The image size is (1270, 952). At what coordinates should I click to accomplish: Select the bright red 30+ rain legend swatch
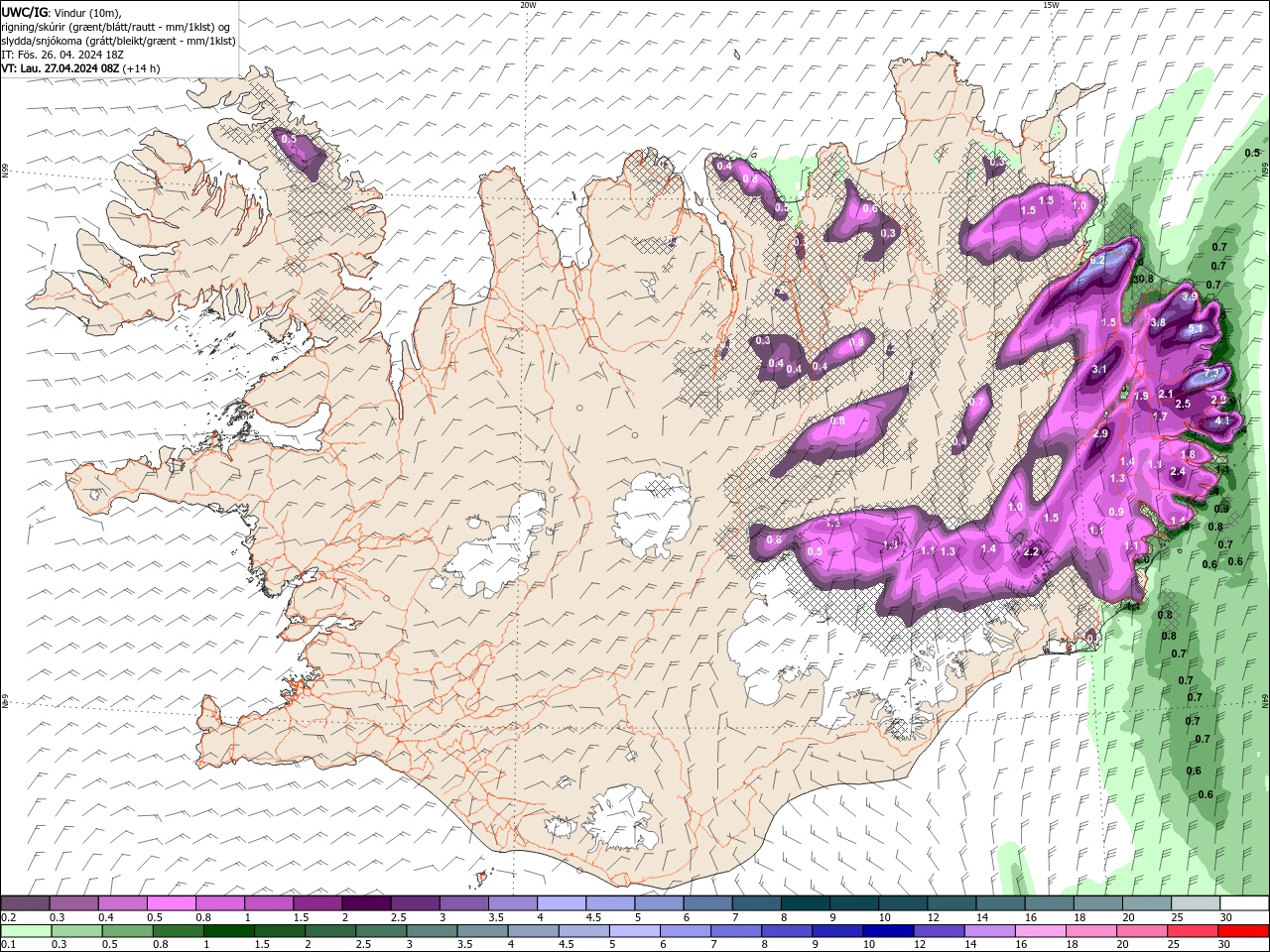tap(1243, 930)
